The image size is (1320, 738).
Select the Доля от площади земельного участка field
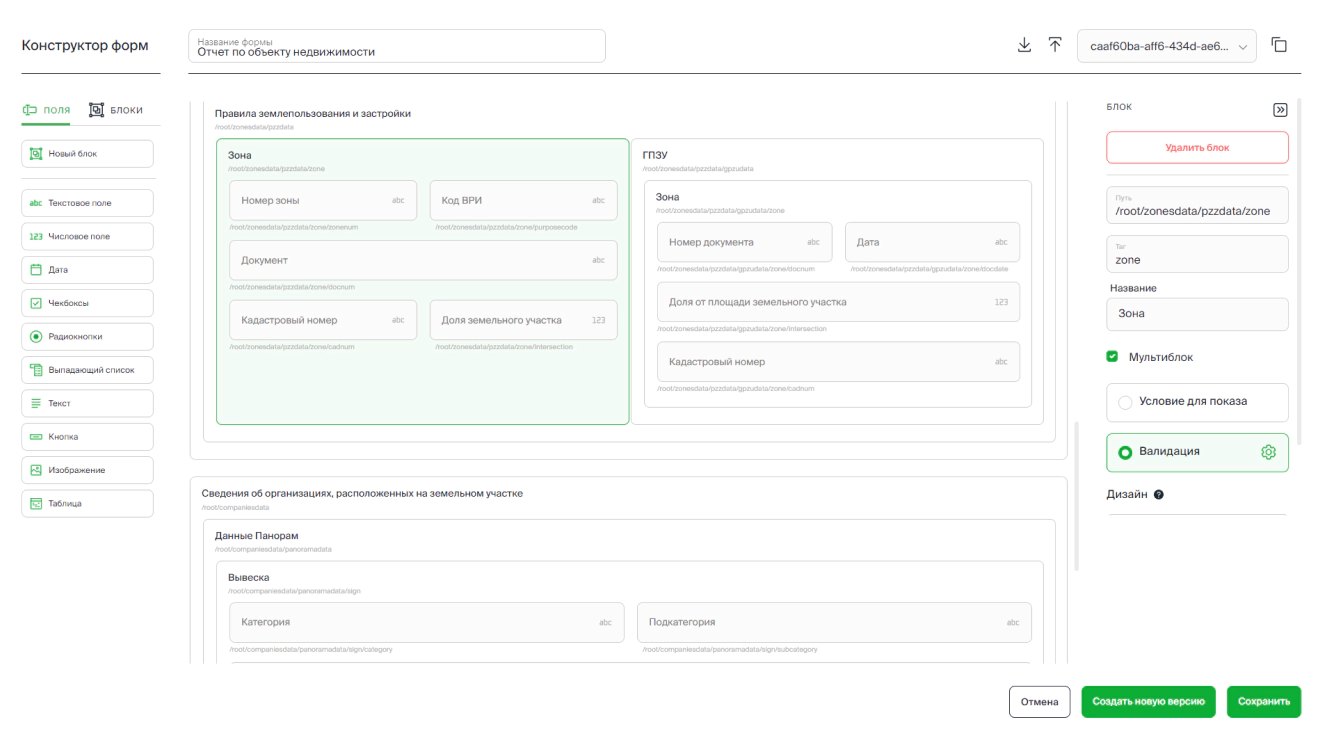pos(839,302)
